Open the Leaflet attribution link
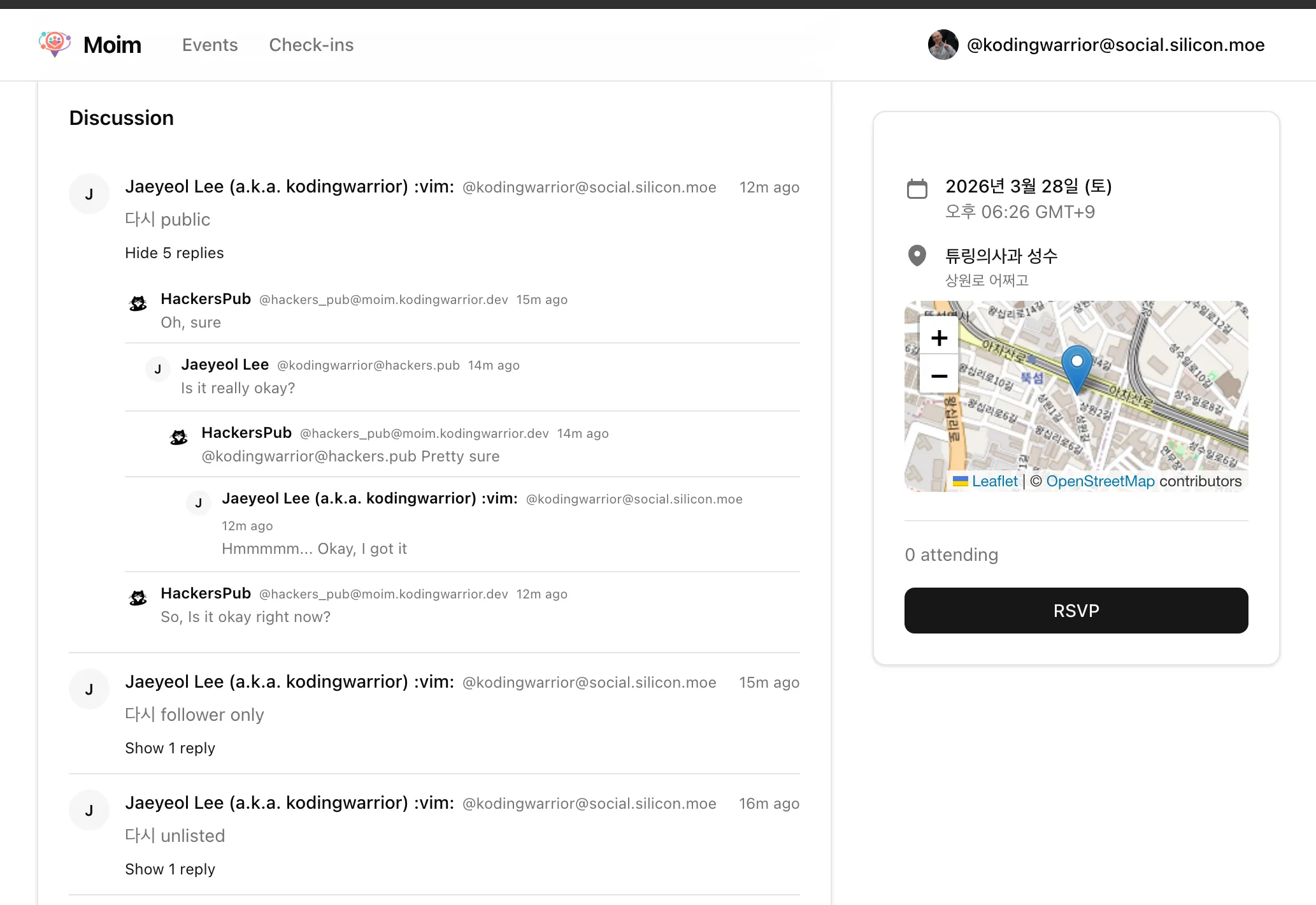The image size is (1316, 905). tap(994, 481)
